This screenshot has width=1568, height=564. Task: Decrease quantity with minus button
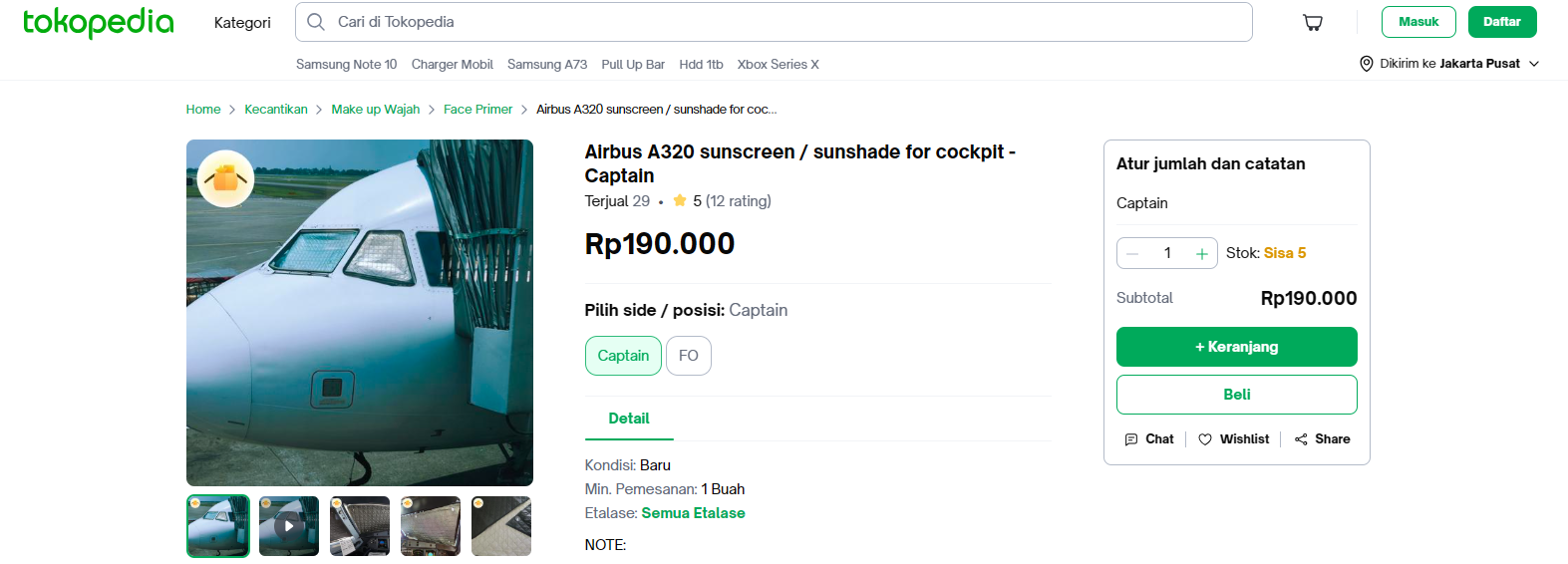click(1132, 254)
